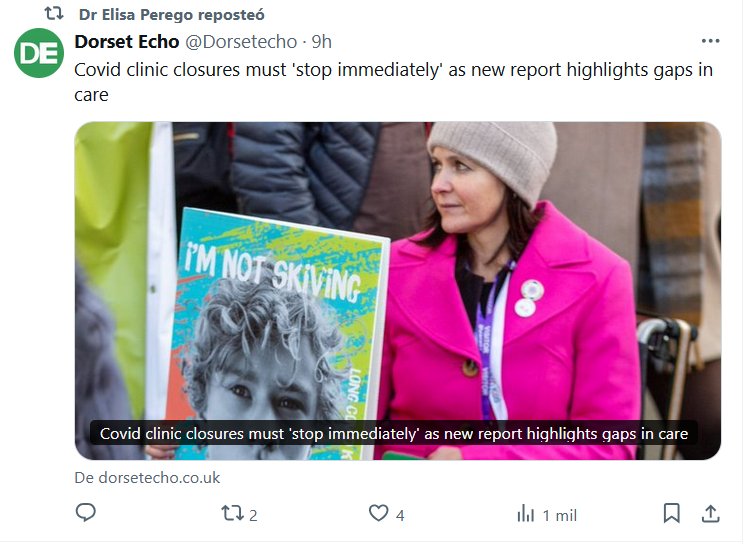Share the post with upload arrow icon
The image size is (750, 544).
pos(711,513)
